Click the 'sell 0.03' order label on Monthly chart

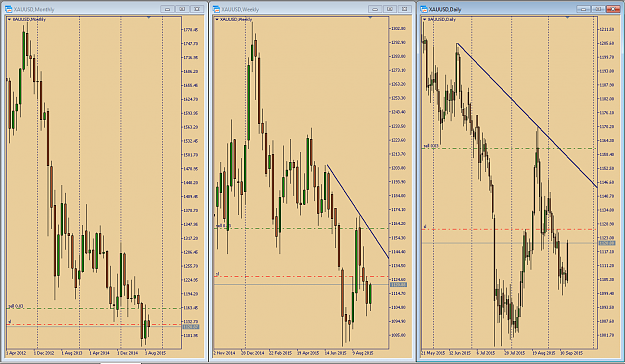[x=16, y=306]
